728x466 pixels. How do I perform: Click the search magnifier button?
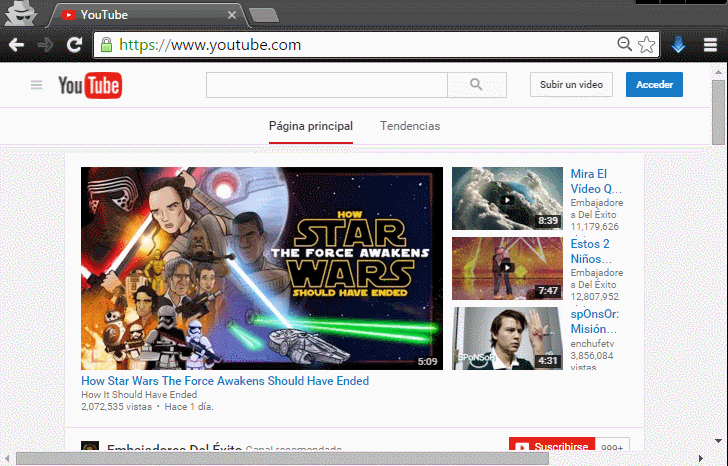tap(477, 84)
